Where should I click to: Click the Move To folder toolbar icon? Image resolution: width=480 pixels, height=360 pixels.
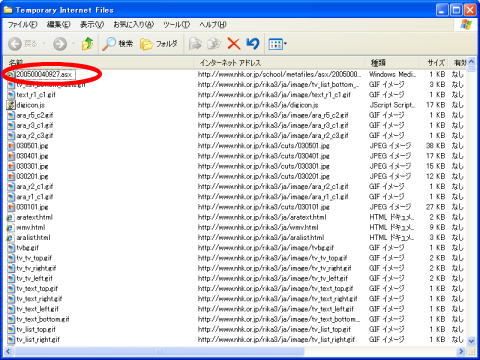195,44
